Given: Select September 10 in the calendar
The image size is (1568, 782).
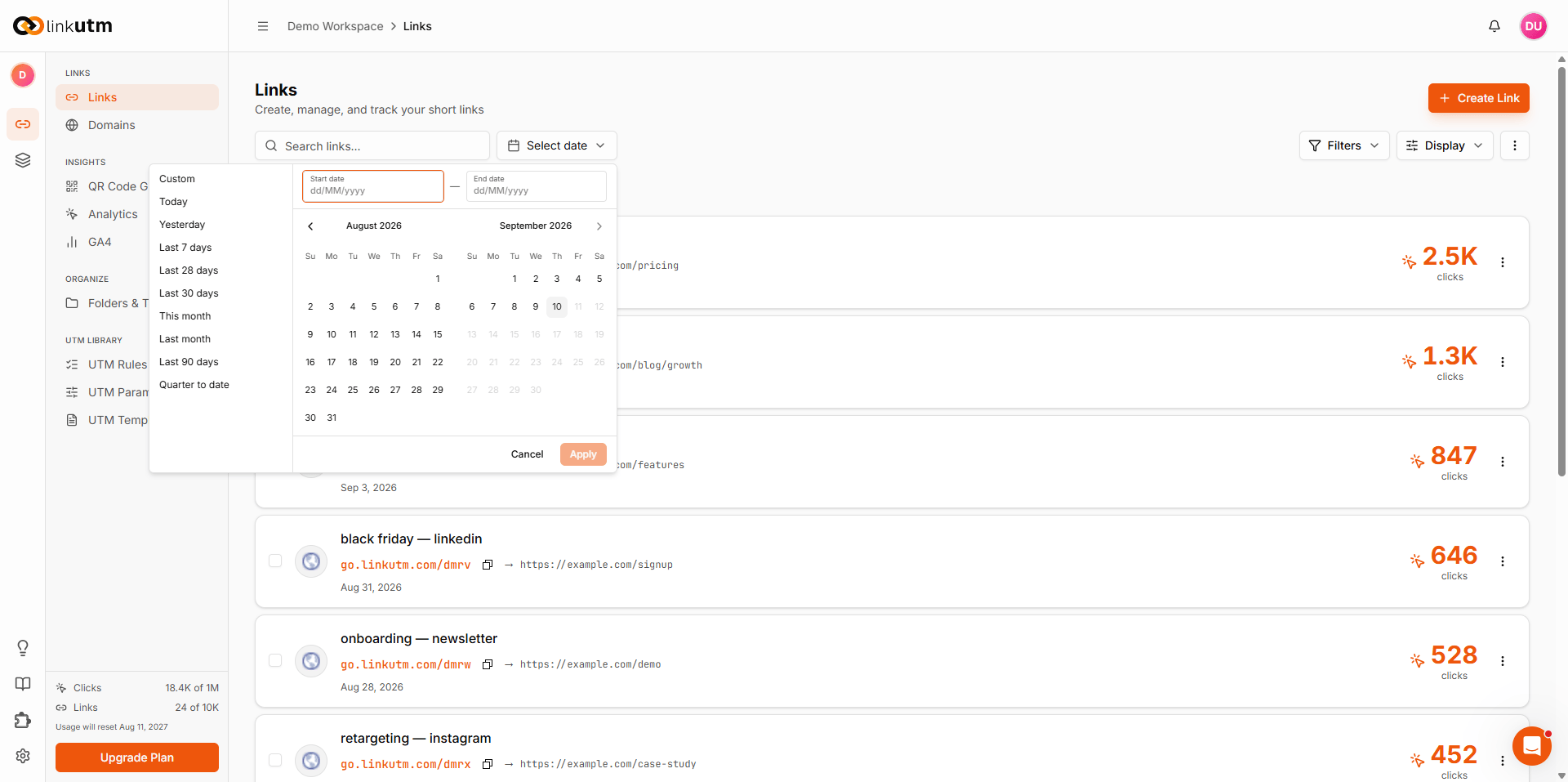Looking at the screenshot, I should point(557,306).
